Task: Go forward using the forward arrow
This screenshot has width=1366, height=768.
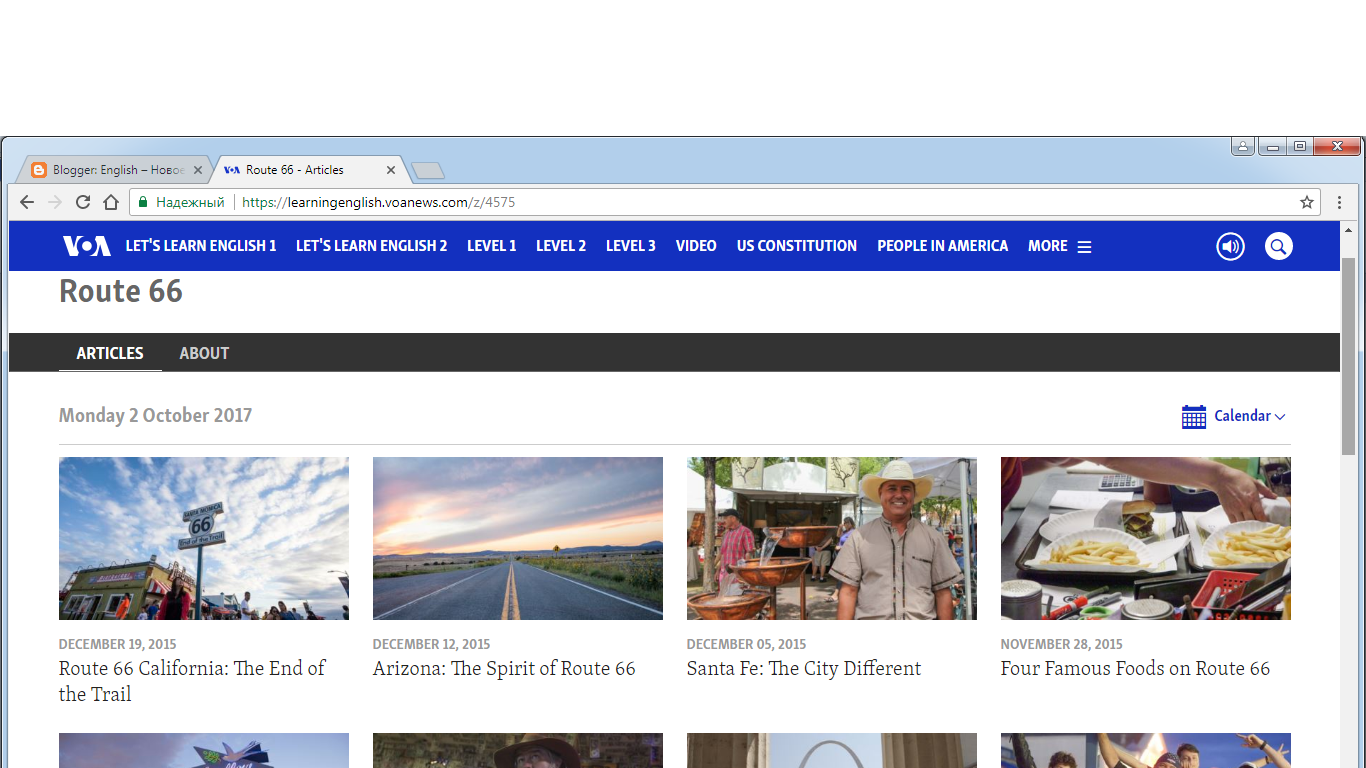Action: (54, 201)
